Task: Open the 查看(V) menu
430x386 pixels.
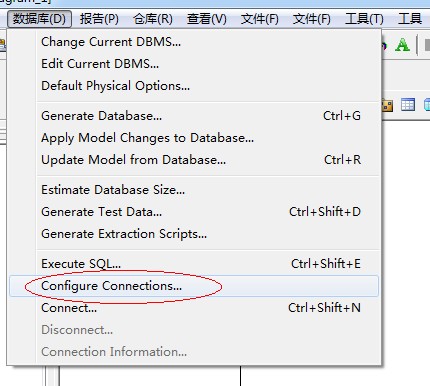Action: pyautogui.click(x=207, y=19)
